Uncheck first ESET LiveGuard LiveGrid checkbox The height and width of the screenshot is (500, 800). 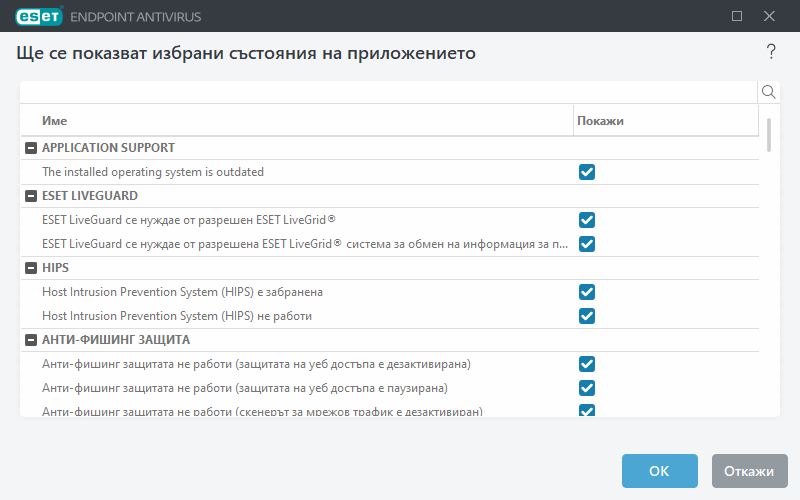pyautogui.click(x=587, y=220)
